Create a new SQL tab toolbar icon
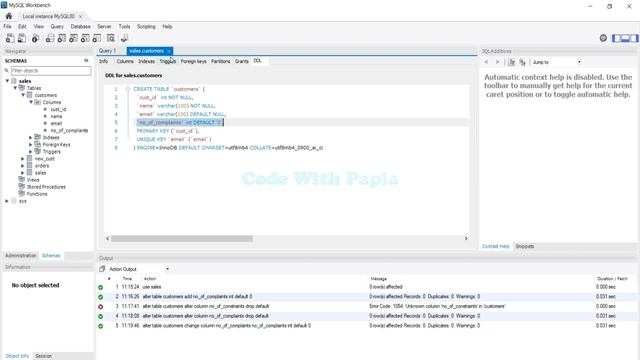The width and height of the screenshot is (640, 360). pyautogui.click(x=10, y=38)
